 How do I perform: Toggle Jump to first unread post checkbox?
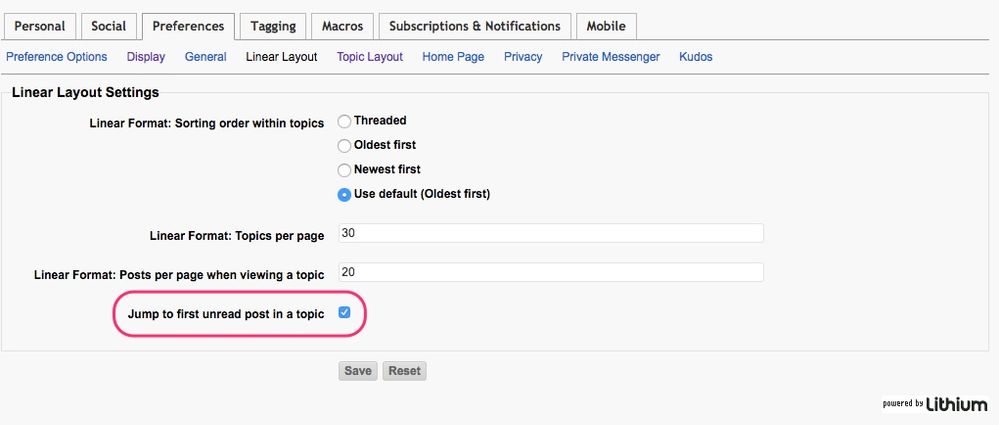(x=345, y=314)
